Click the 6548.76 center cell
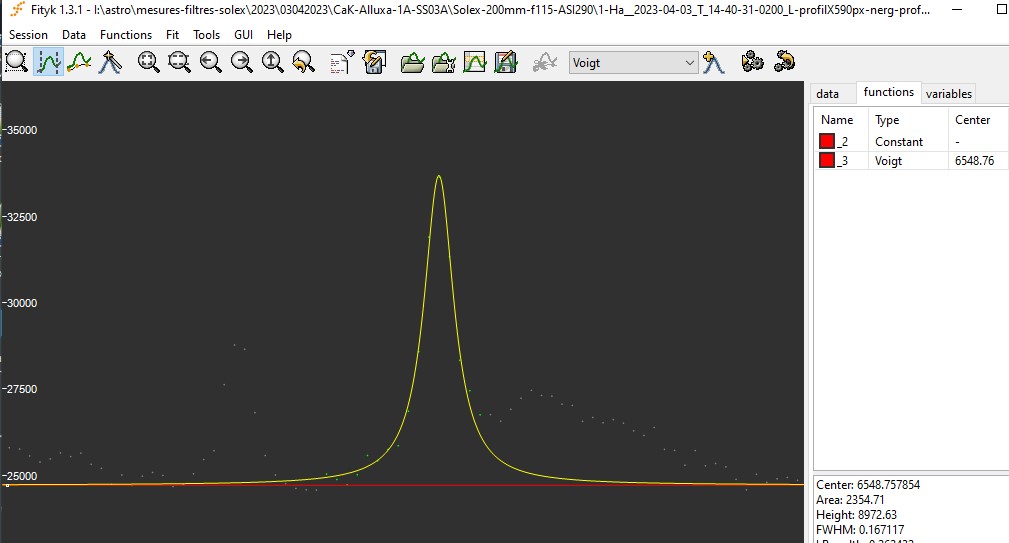This screenshot has height=543, width=1009. [974, 161]
